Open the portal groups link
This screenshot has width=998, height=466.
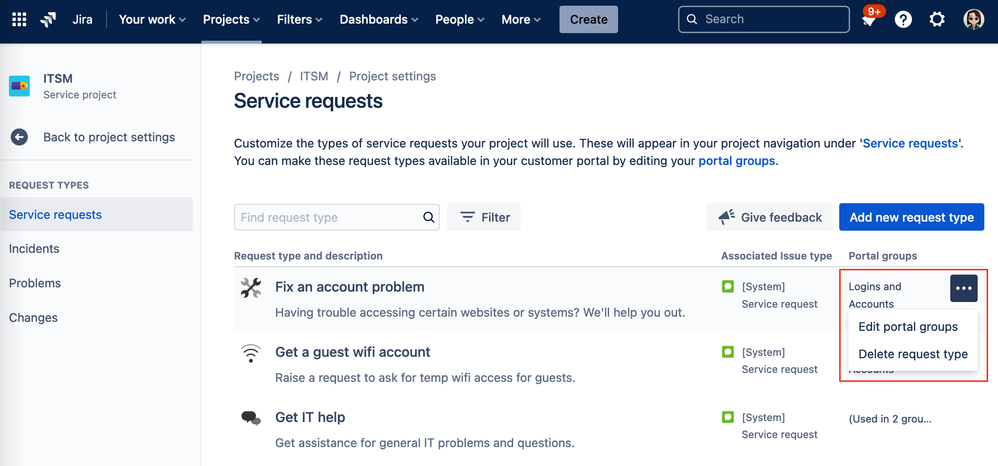[736, 161]
